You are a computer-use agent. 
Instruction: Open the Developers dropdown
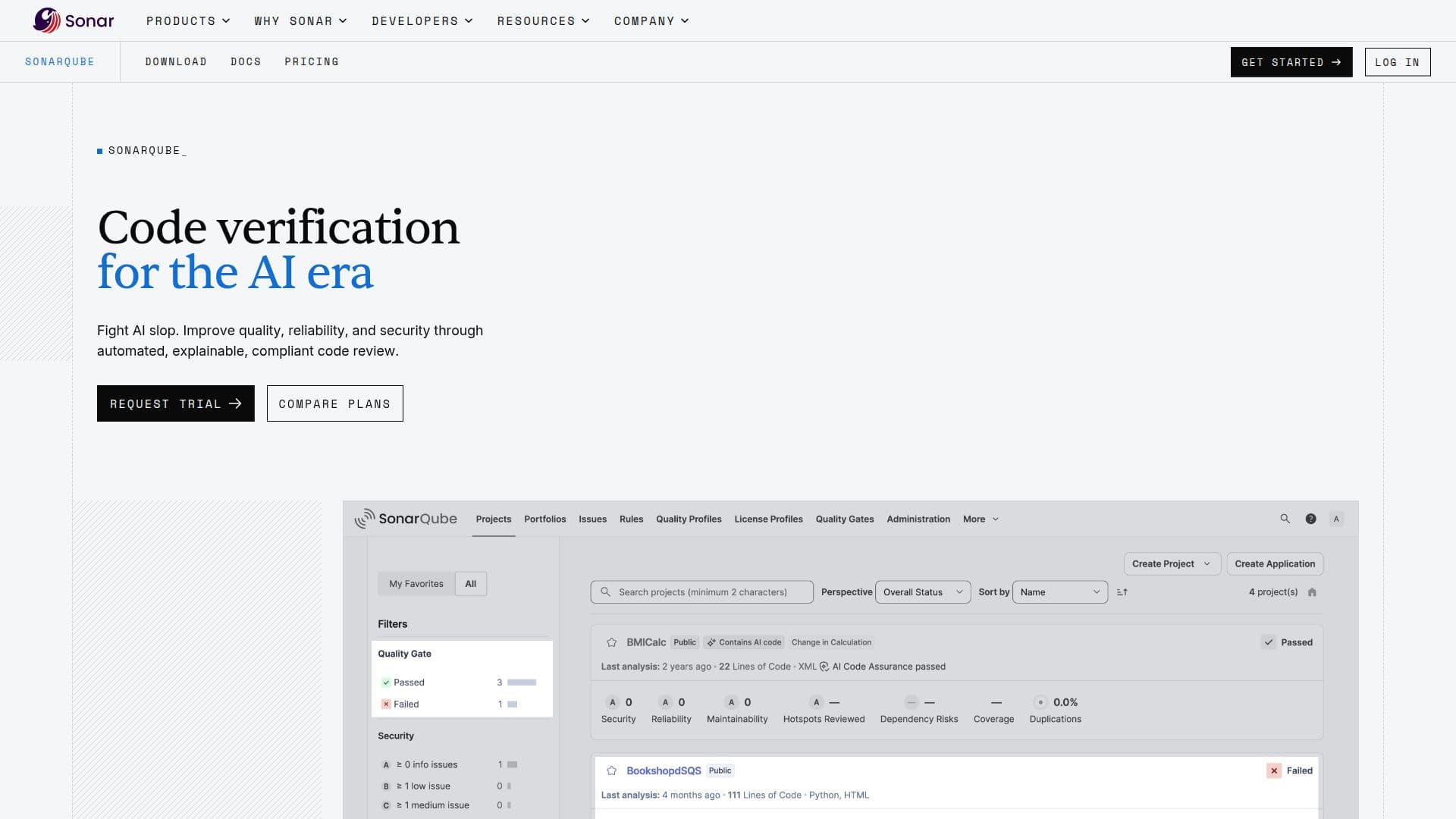tap(422, 20)
